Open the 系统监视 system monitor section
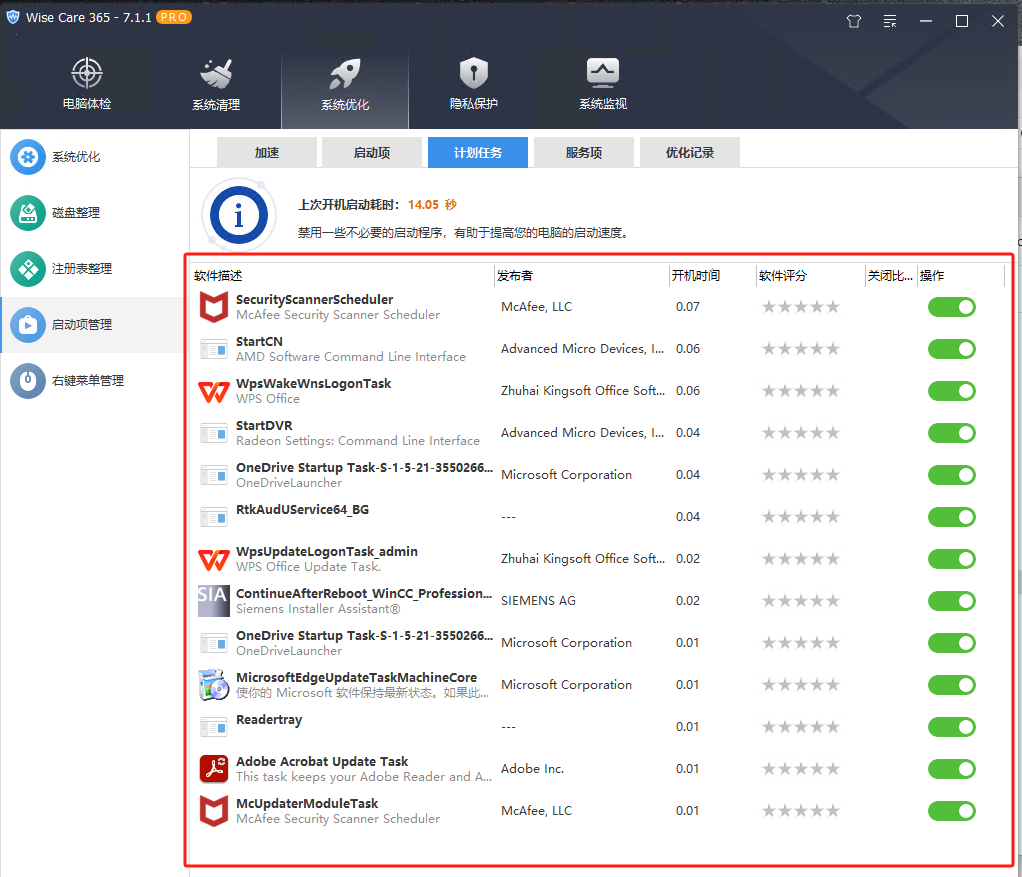The image size is (1022, 877). tap(603, 85)
